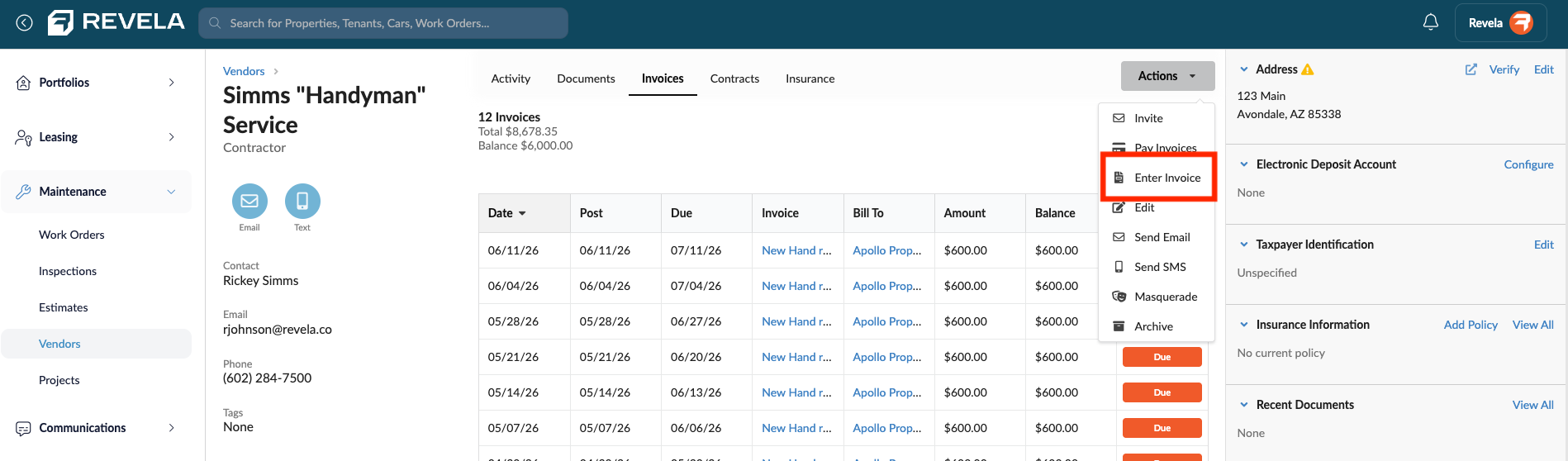Screen dimensions: 1568x461
Task: Open Projects in sidebar
Action: coord(59,380)
